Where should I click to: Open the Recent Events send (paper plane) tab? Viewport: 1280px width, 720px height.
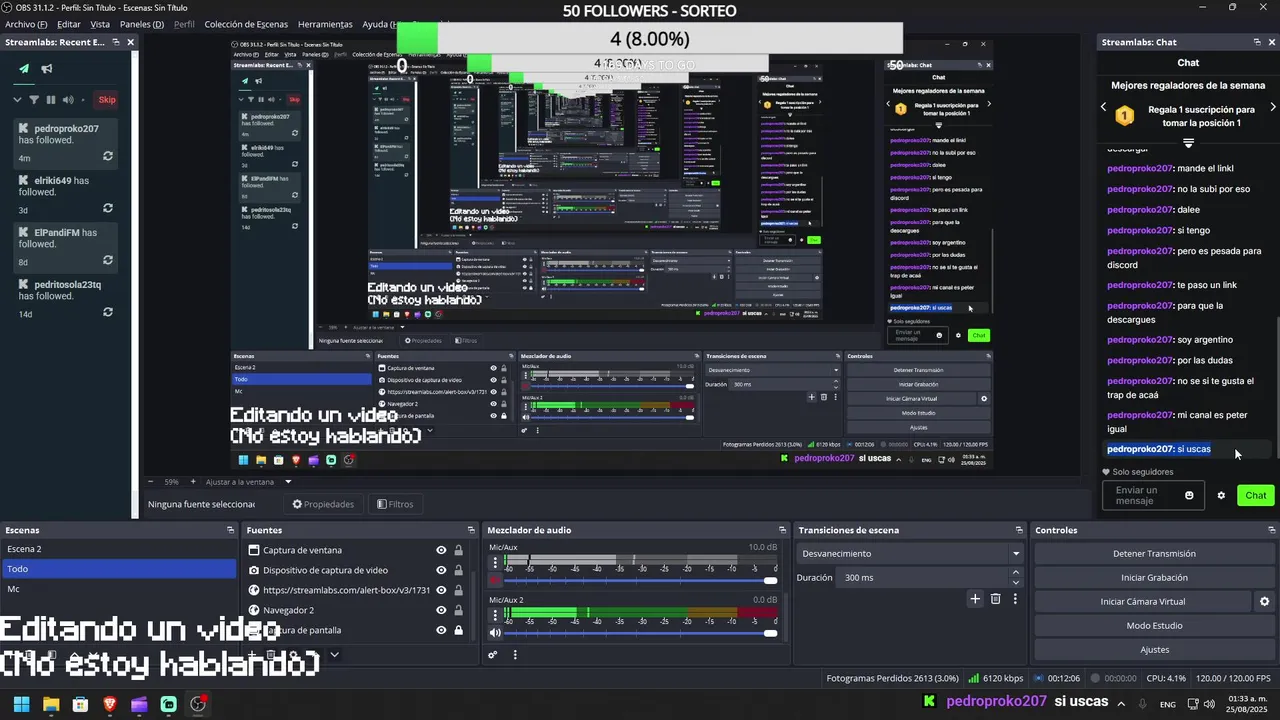[24, 69]
